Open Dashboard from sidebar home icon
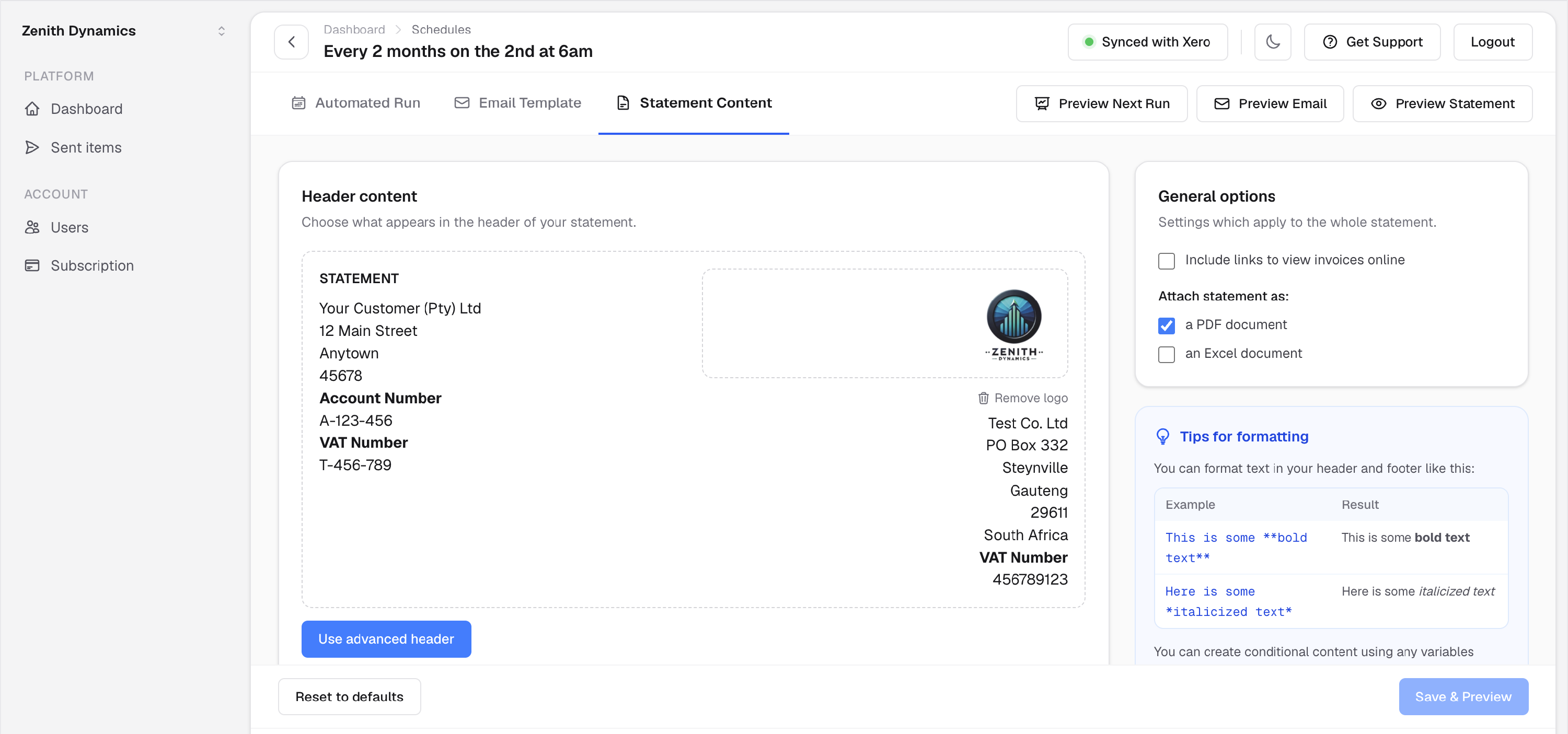Screen dimensions: 1568x734 32,109
